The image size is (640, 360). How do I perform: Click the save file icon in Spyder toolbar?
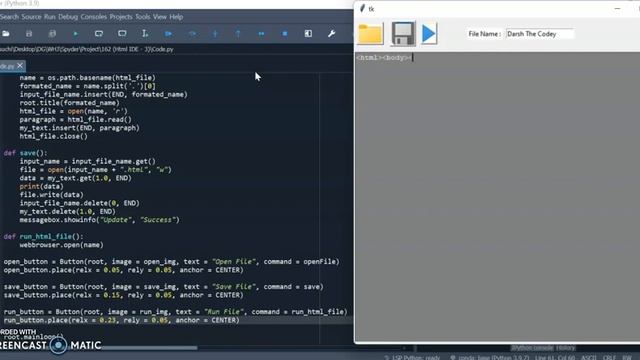pyautogui.click(x=29, y=33)
